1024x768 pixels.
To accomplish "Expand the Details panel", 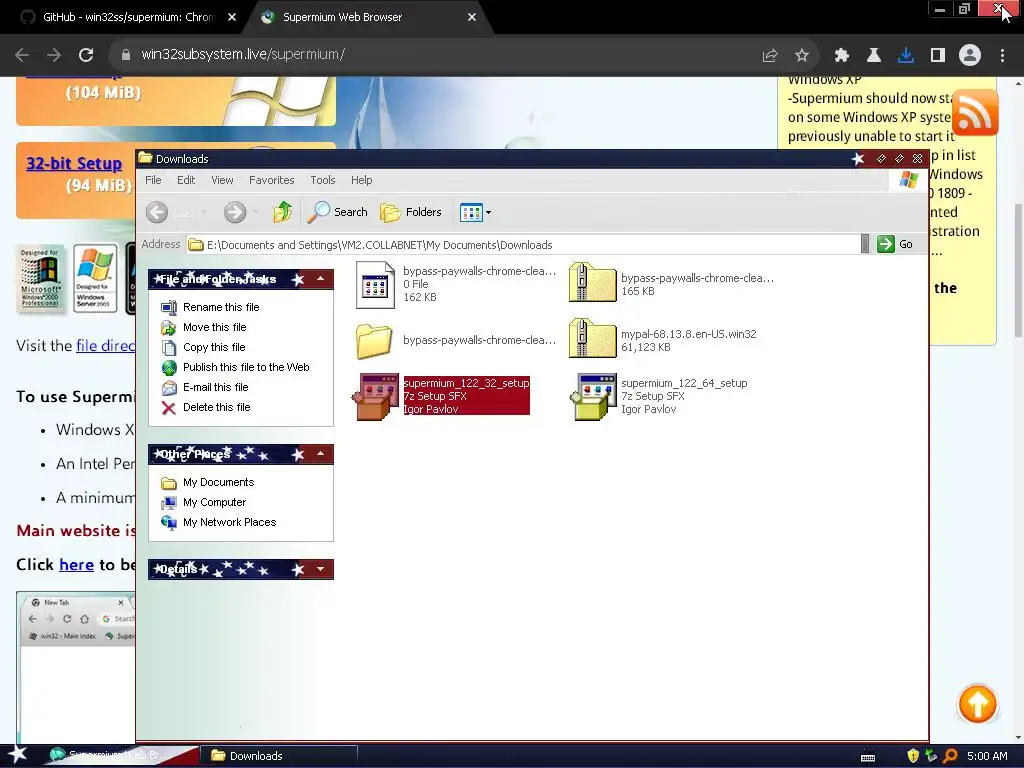I will tap(320, 569).
